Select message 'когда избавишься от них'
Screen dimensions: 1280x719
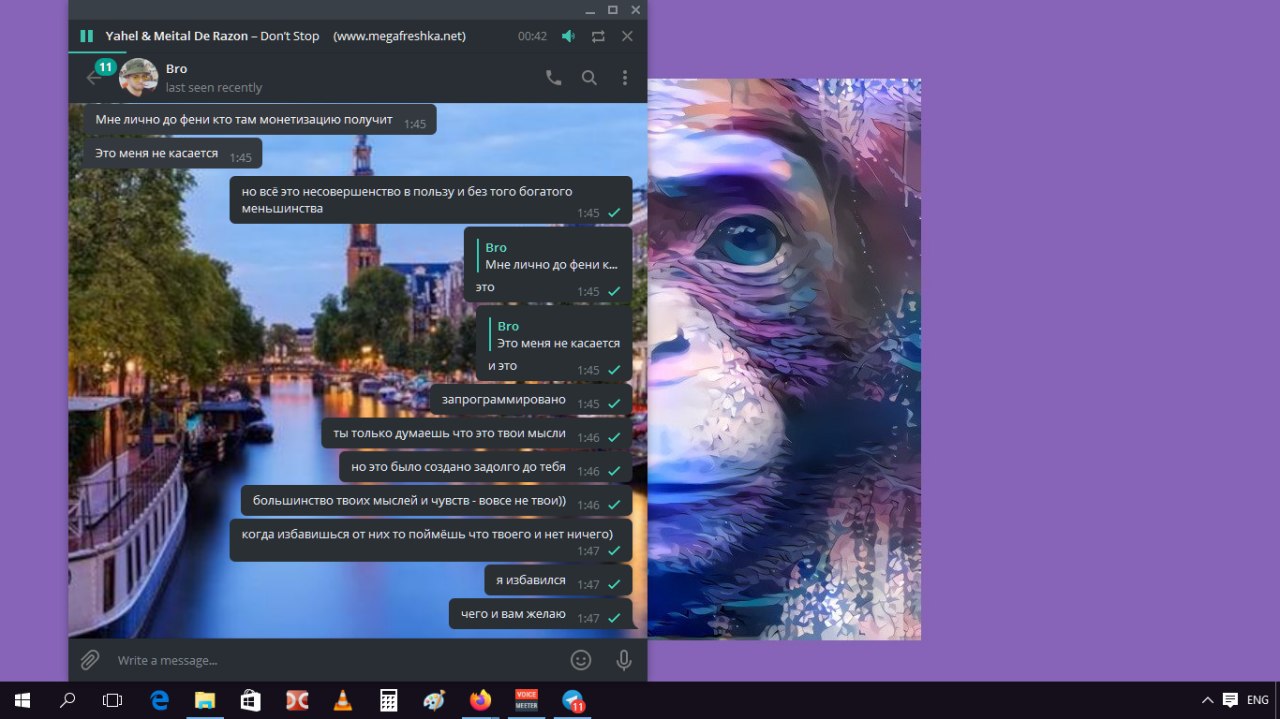coord(431,540)
